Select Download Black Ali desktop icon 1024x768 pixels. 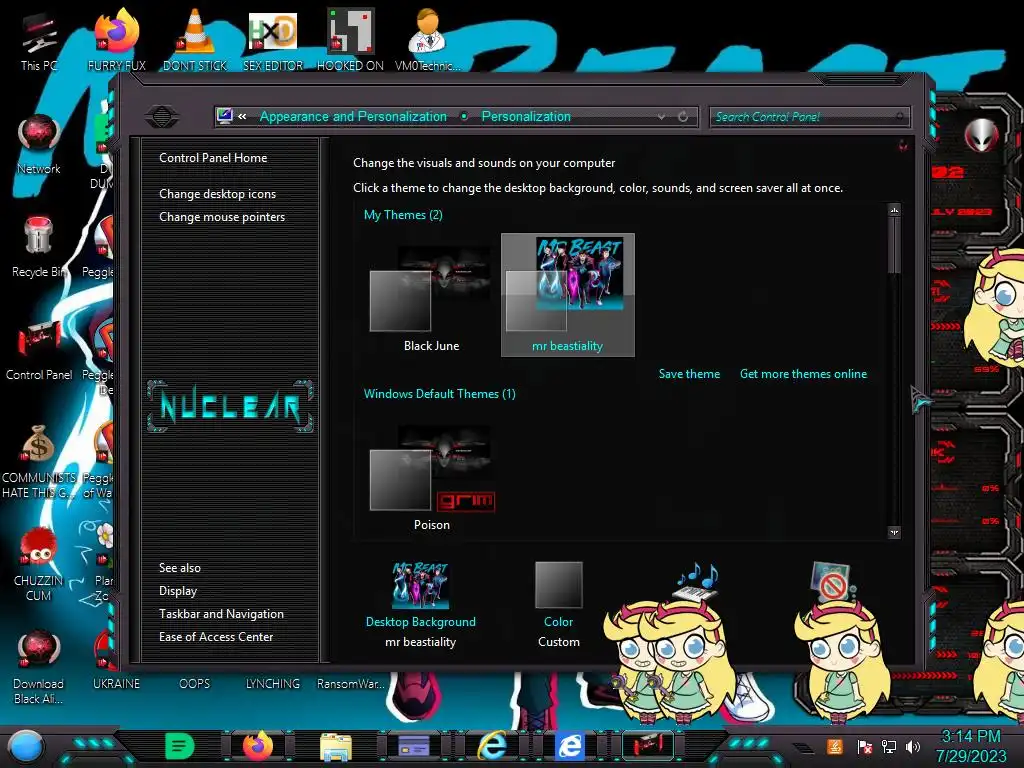click(x=39, y=667)
